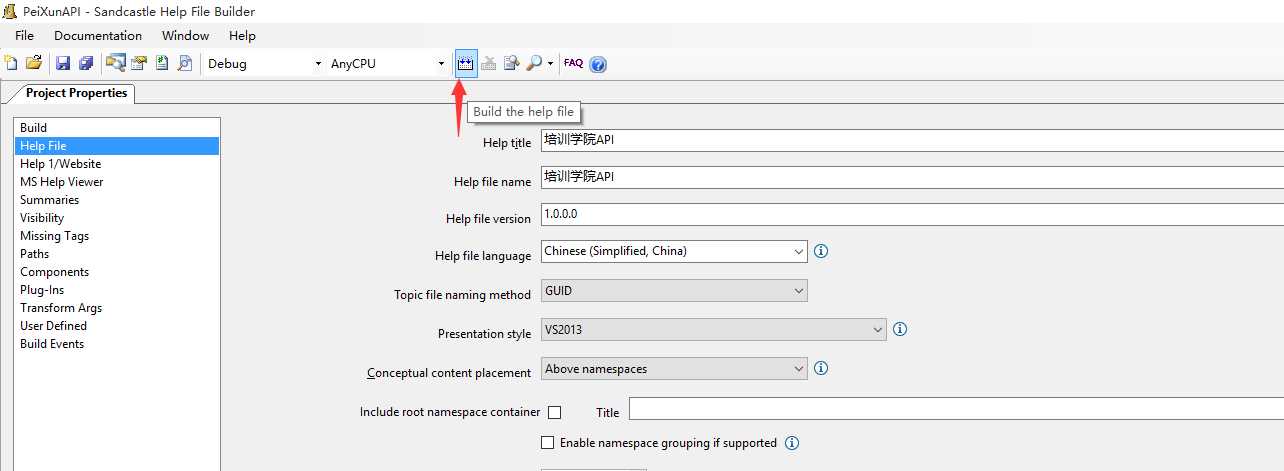Click the Open project folder icon
The image size is (1284, 471).
[x=33, y=63]
